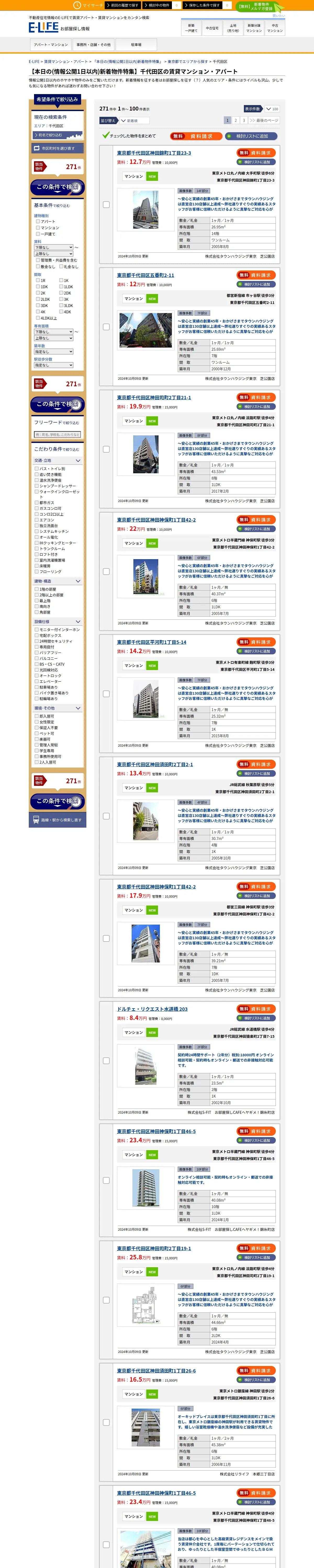Select the 事務所・店舗・その他 tab

pos(93,44)
